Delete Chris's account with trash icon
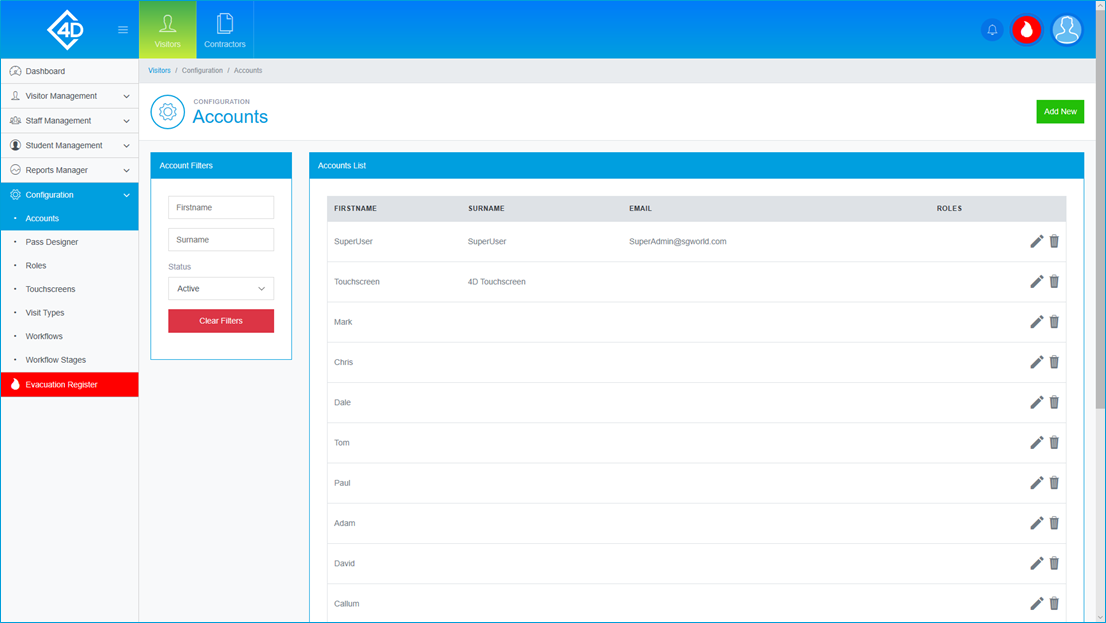Screen dimensions: 1106x623 (1054, 362)
